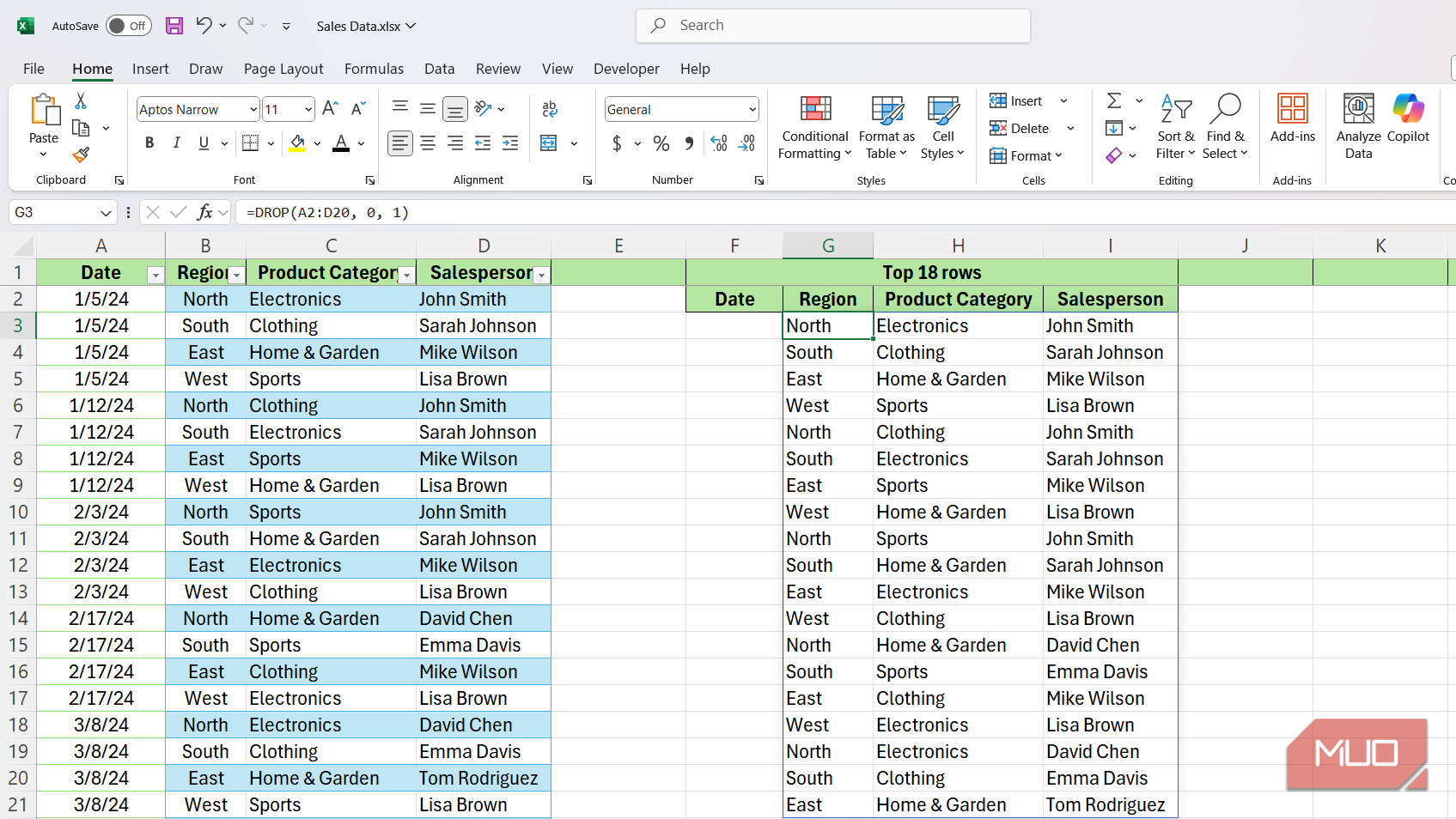Apply the yellow Fill Color swatch

coord(297,143)
